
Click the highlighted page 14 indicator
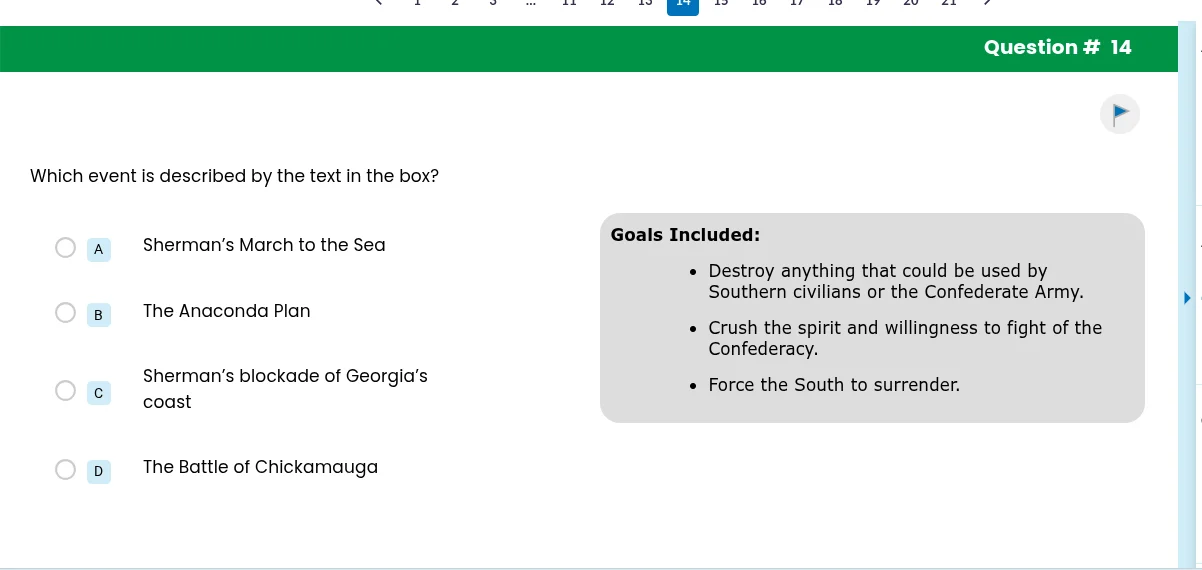click(683, 4)
